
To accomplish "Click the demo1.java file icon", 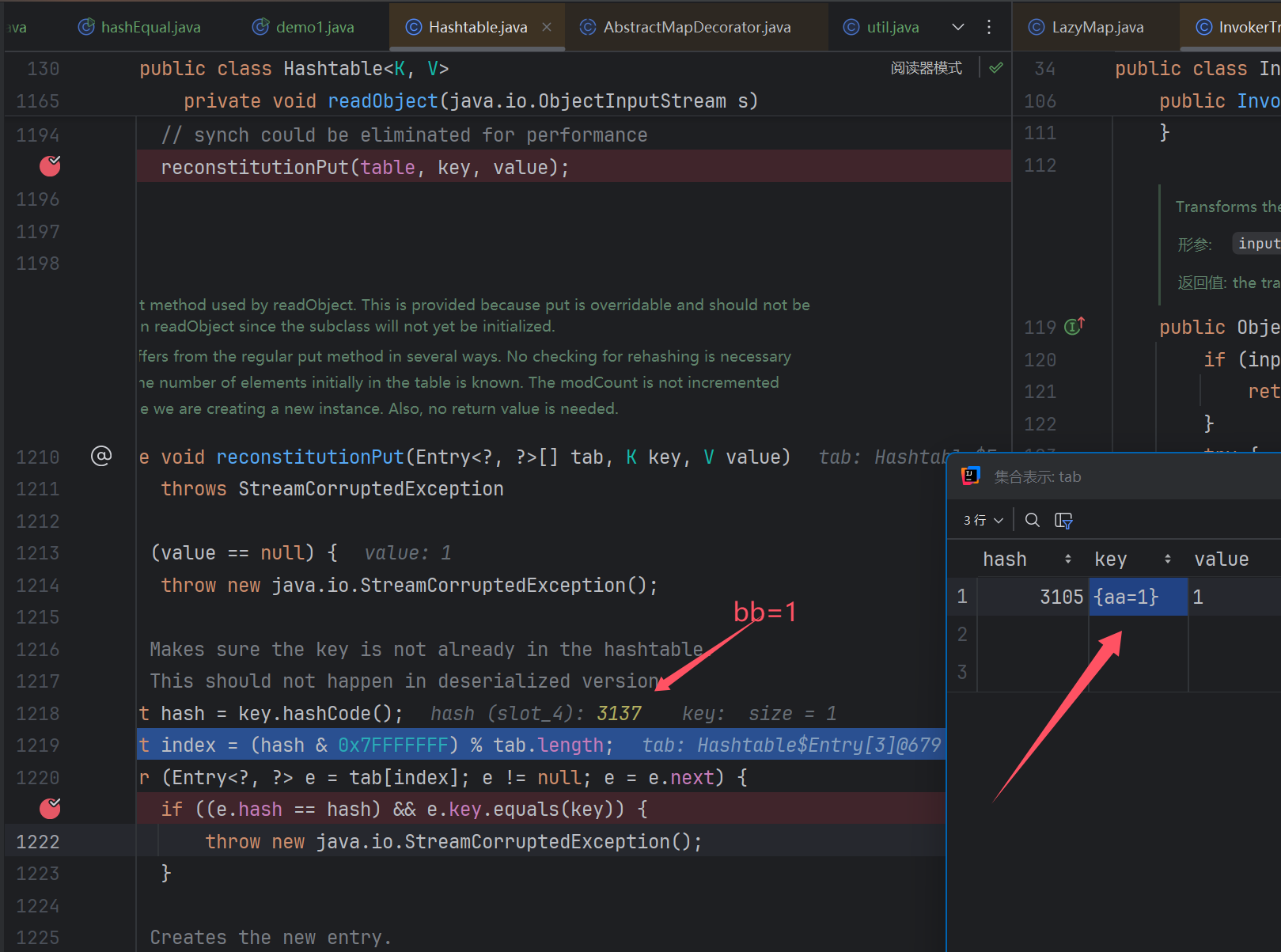I will [x=260, y=27].
